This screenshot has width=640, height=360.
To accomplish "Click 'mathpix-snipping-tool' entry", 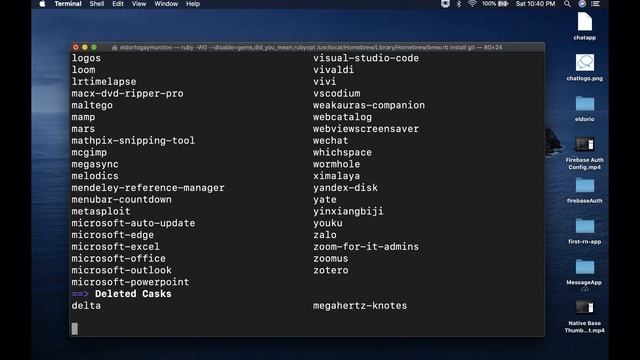I will point(133,141).
